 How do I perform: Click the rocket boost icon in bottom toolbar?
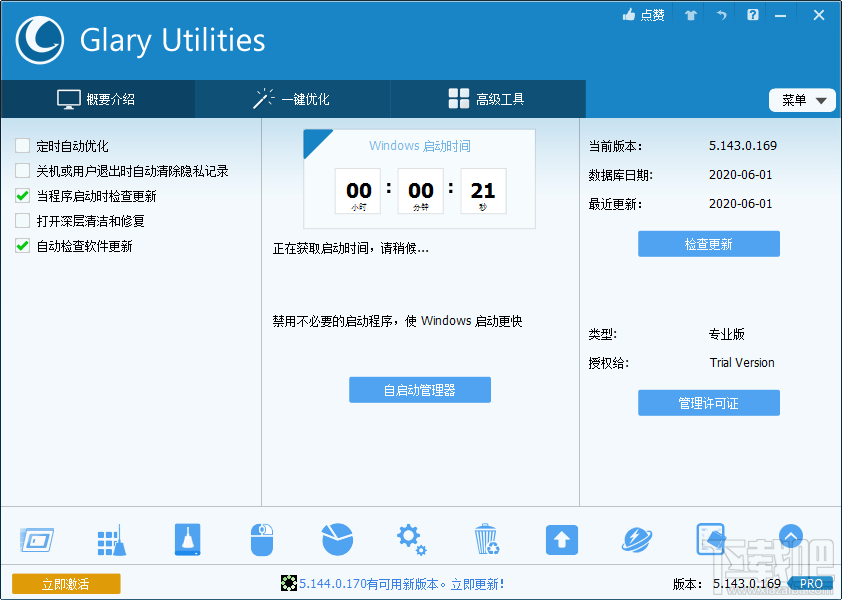636,539
